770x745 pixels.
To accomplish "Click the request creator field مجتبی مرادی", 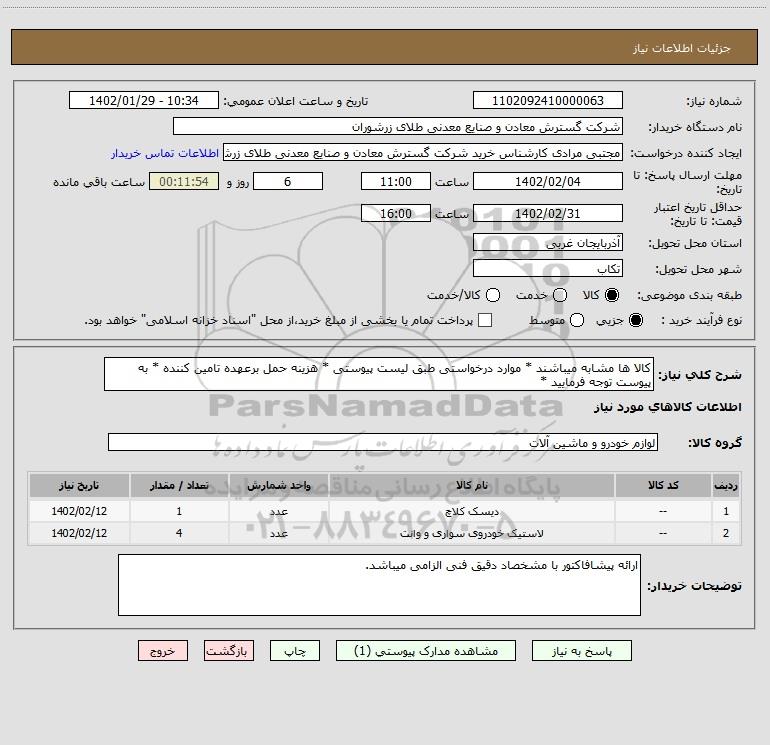I will 423,153.
